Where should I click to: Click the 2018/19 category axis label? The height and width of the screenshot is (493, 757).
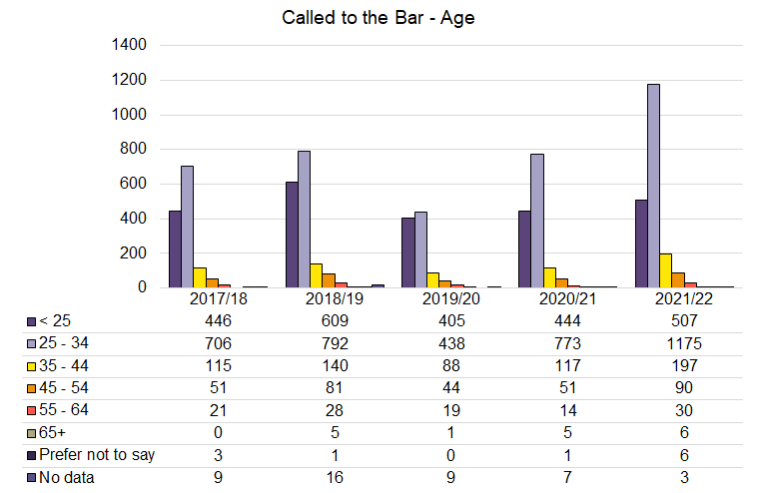(x=335, y=299)
